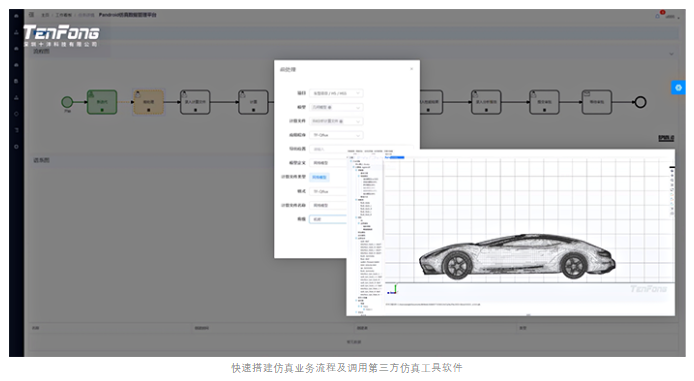Image resolution: width=694 pixels, height=381 pixels.
Task: Open the second dropdown in the dialog form
Action: point(336,107)
